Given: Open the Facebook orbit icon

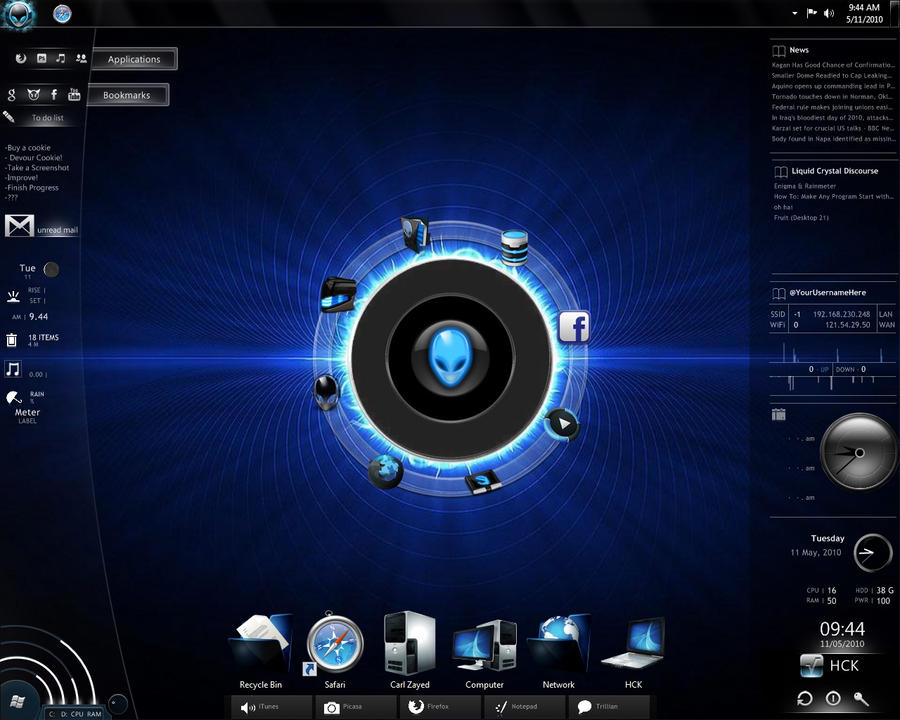Looking at the screenshot, I should pos(574,327).
